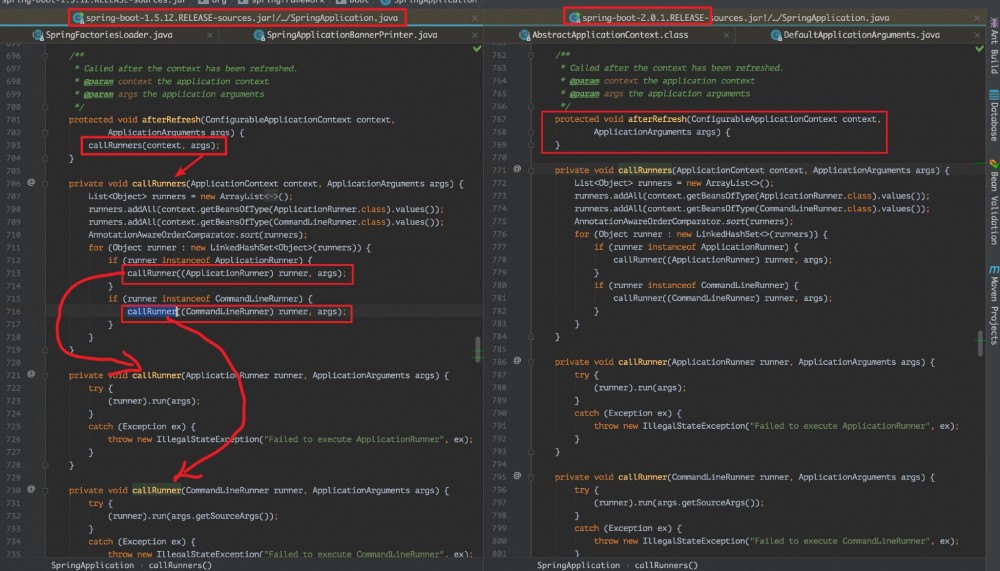1000x571 pixels.
Task: Click gutter marker at line 786 in right editor
Action: [517, 361]
